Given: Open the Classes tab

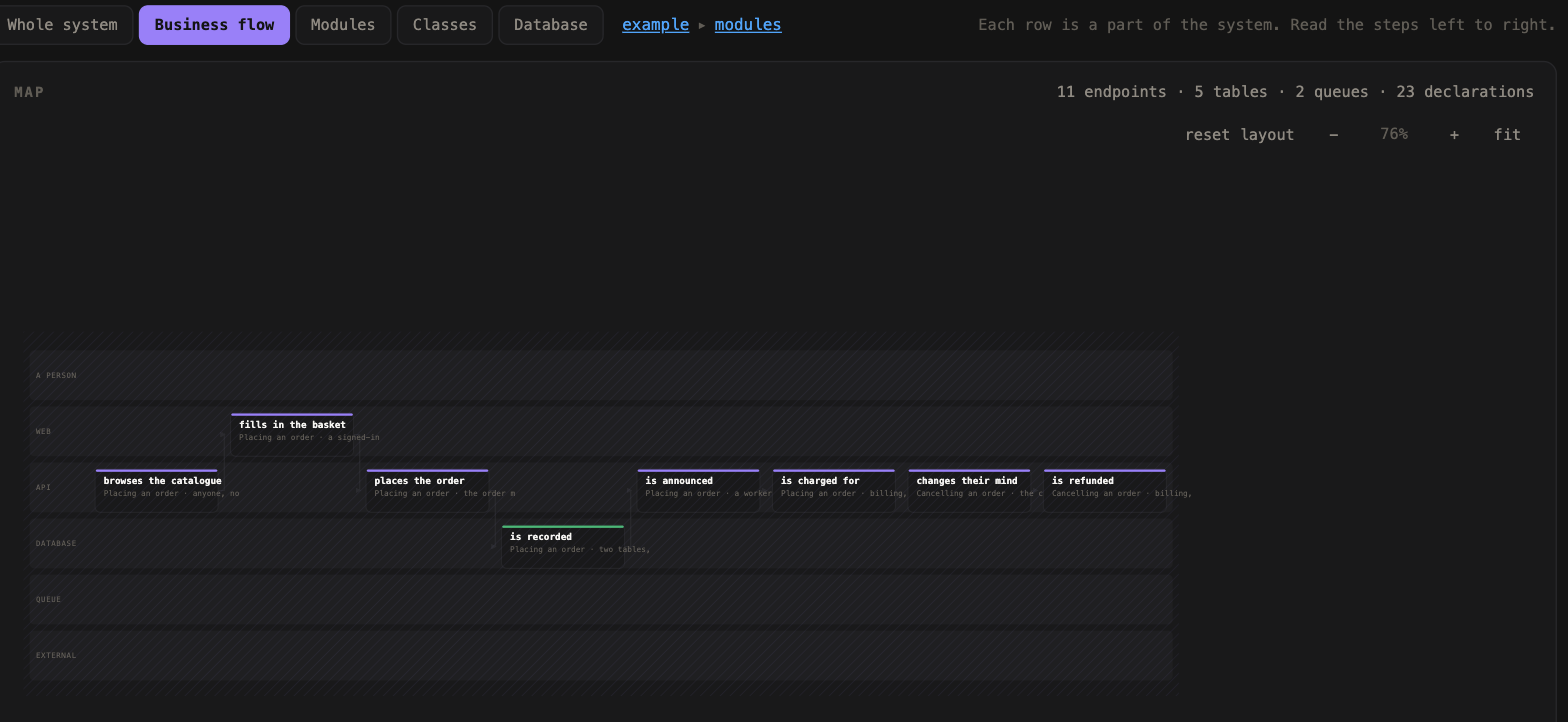Looking at the screenshot, I should 445,25.
